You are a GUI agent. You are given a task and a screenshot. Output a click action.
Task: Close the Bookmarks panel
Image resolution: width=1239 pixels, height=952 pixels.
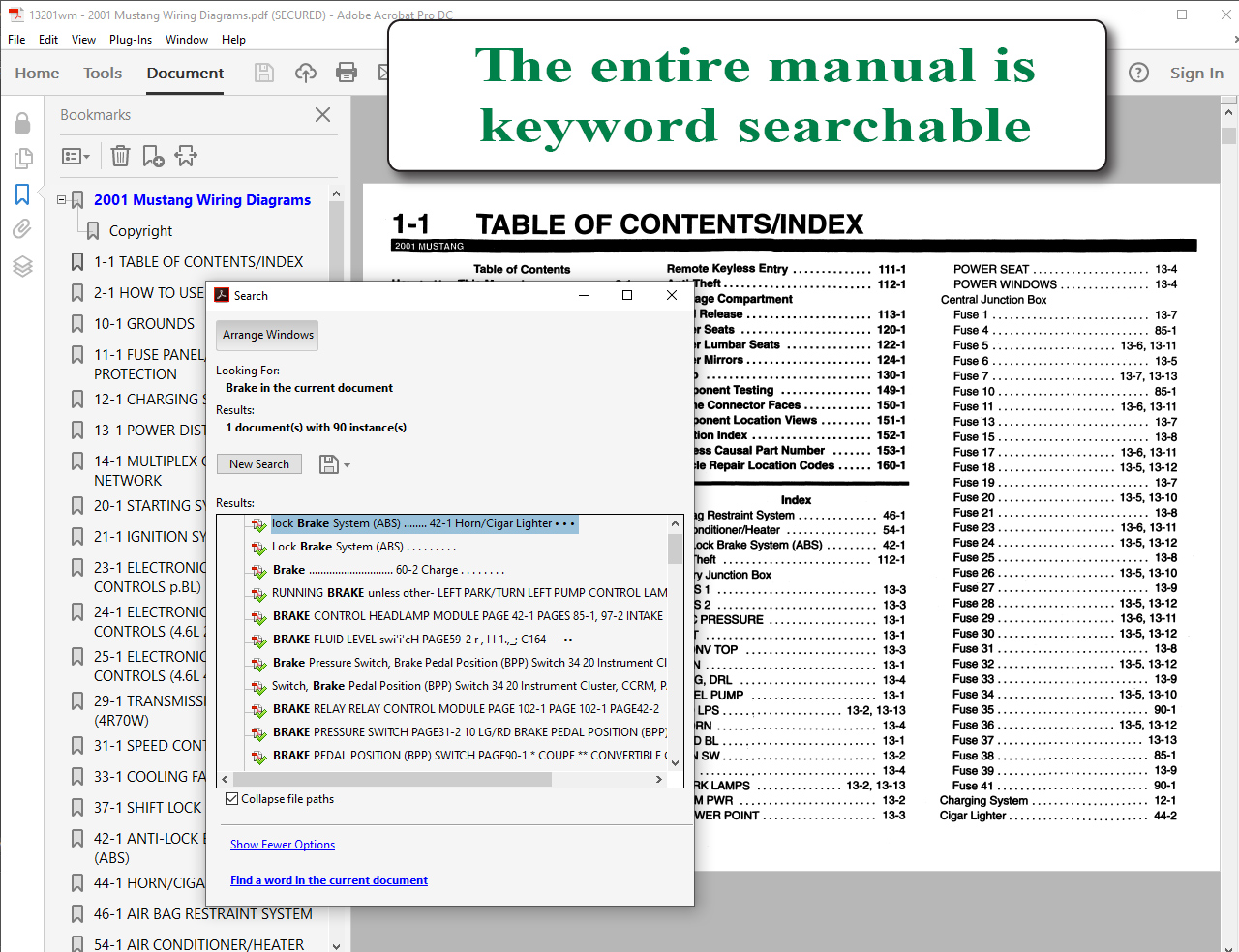[323, 114]
